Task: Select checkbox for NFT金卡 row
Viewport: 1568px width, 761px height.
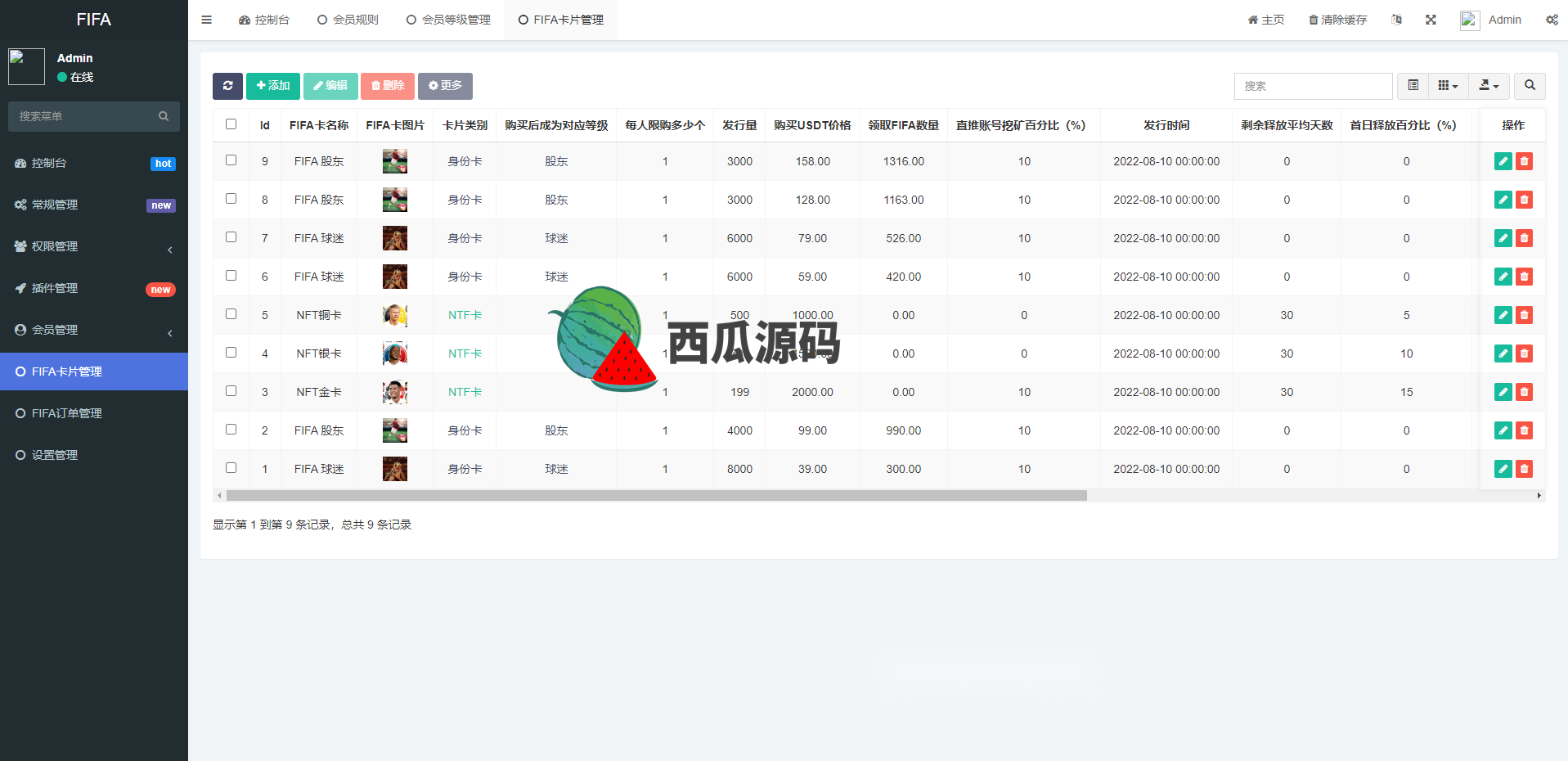Action: point(231,391)
